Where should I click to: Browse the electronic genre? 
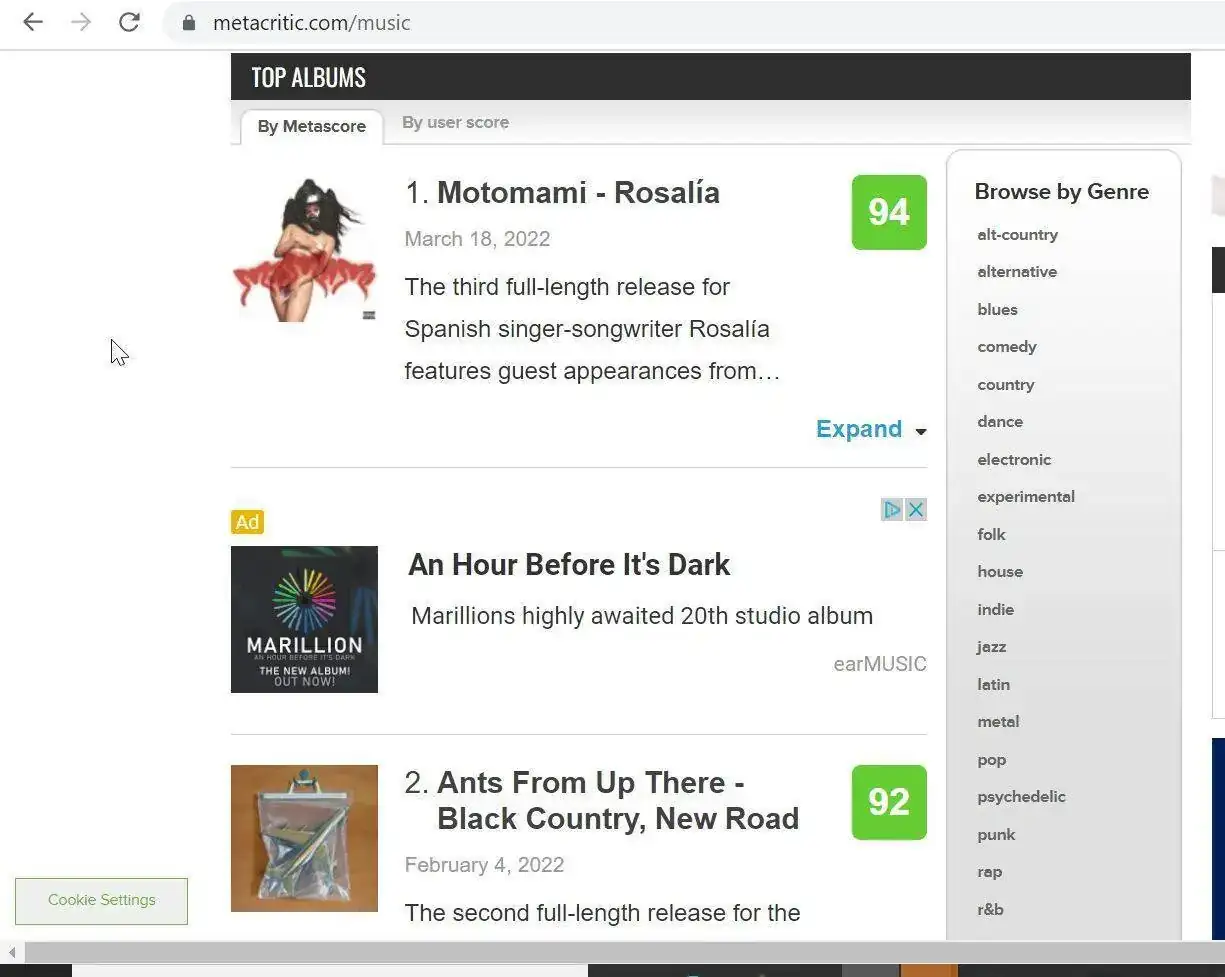click(x=1014, y=460)
